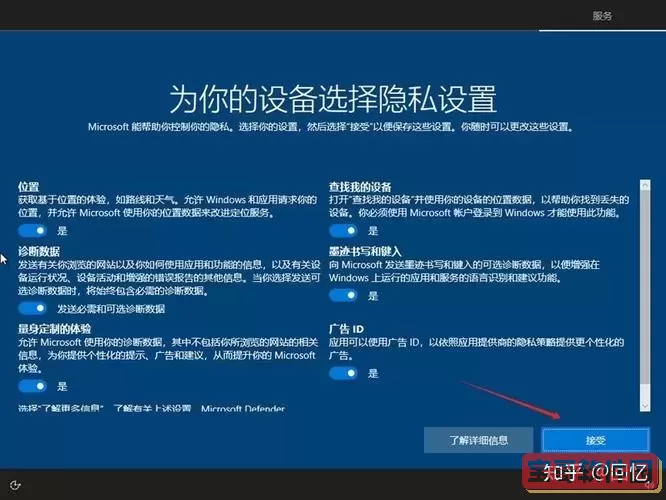This screenshot has width=666, height=500.
Task: Click the vertical scrollbar thumb
Action: 645,287
